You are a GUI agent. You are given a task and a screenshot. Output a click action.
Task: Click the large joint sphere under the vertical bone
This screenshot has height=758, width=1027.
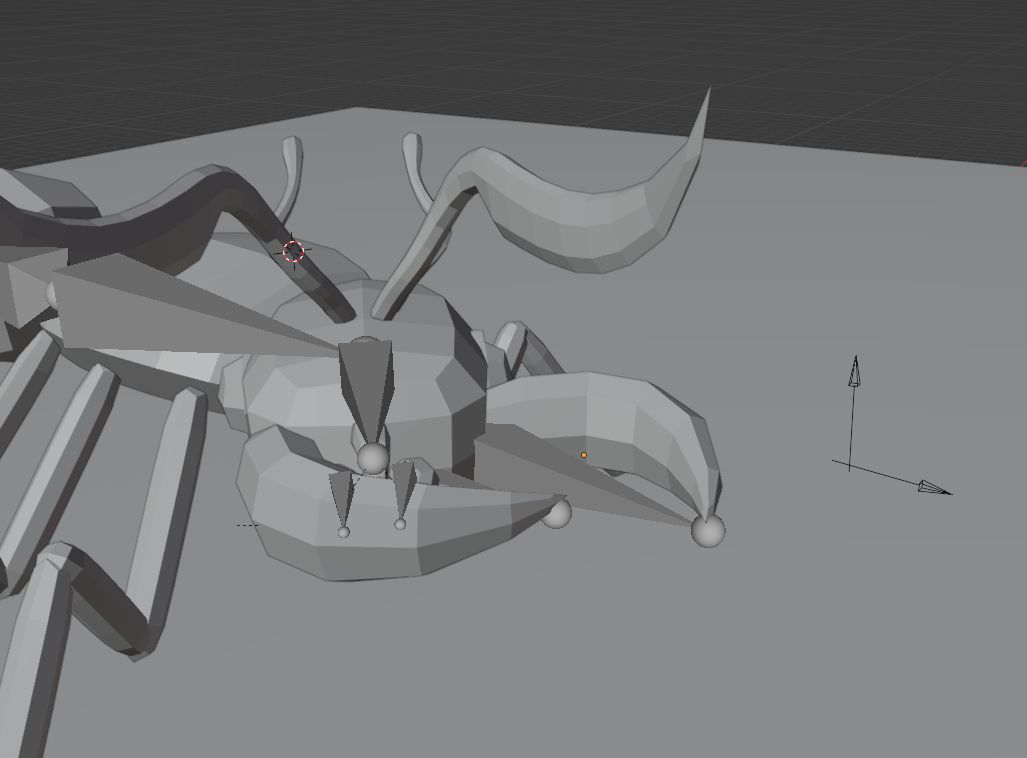[x=373, y=458]
